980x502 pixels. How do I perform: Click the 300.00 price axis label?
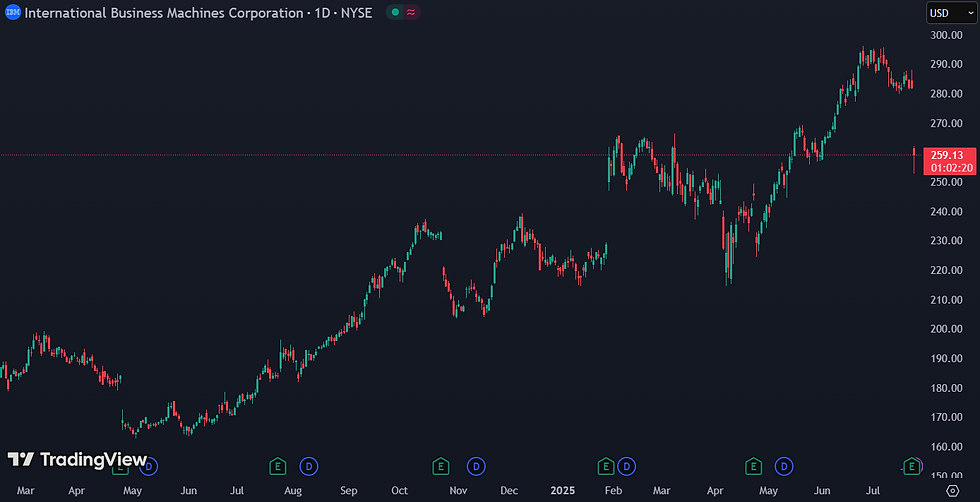[946, 35]
